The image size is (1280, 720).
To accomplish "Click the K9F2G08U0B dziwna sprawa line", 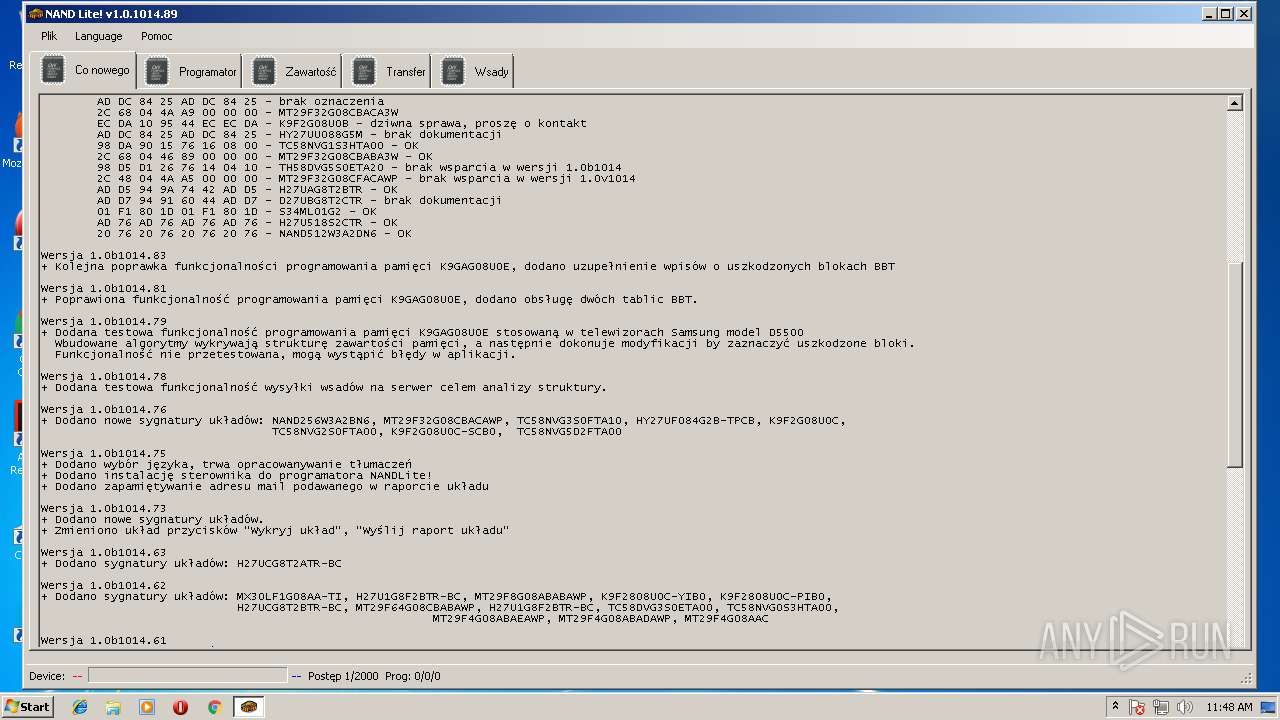I will point(342,124).
